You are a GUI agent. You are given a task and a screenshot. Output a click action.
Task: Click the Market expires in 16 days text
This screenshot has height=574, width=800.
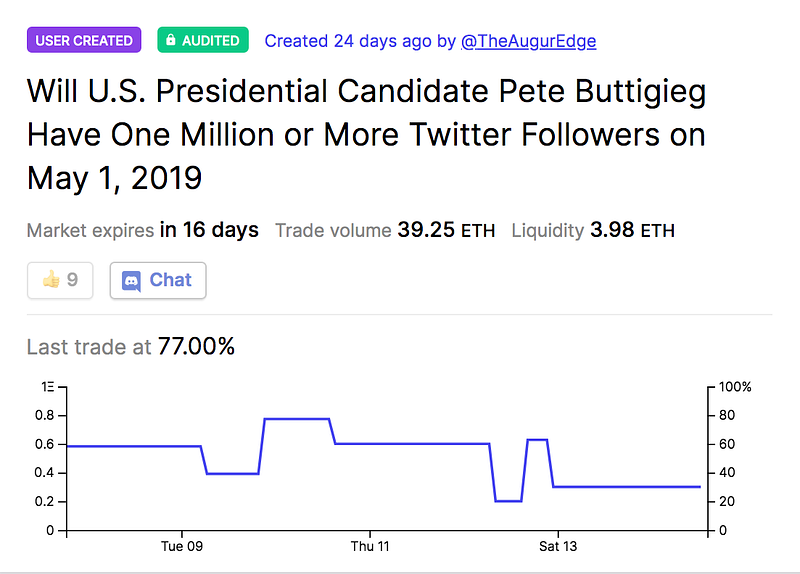(x=142, y=231)
